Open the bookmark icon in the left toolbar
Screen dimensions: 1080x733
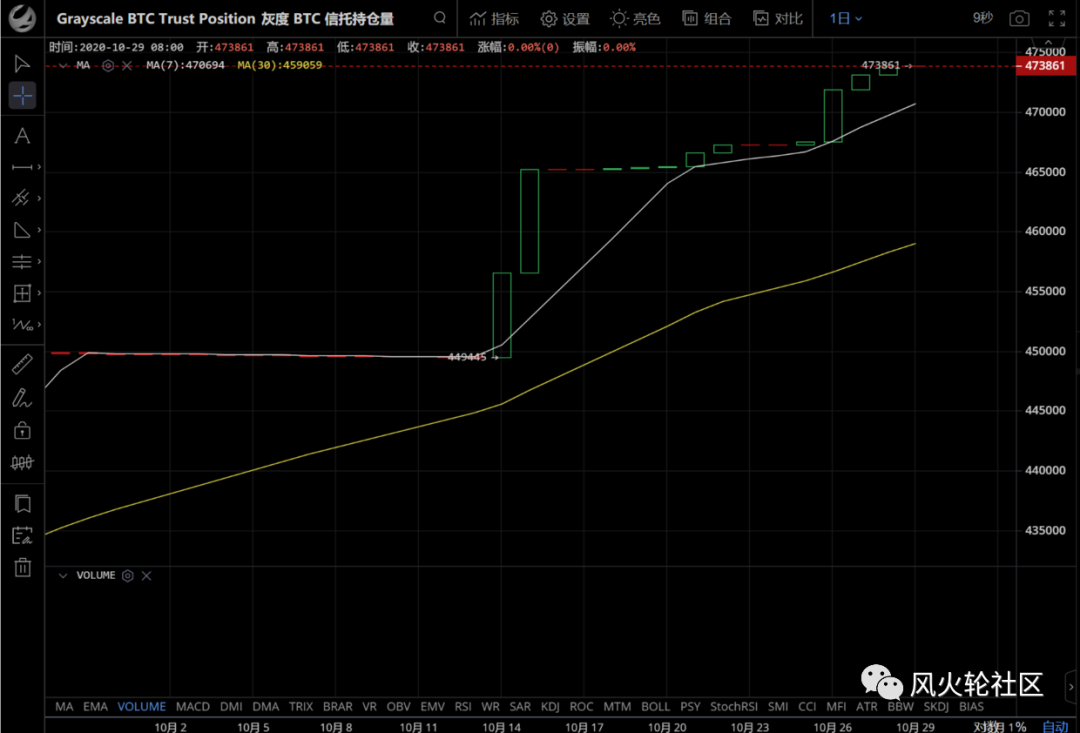pyautogui.click(x=22, y=504)
